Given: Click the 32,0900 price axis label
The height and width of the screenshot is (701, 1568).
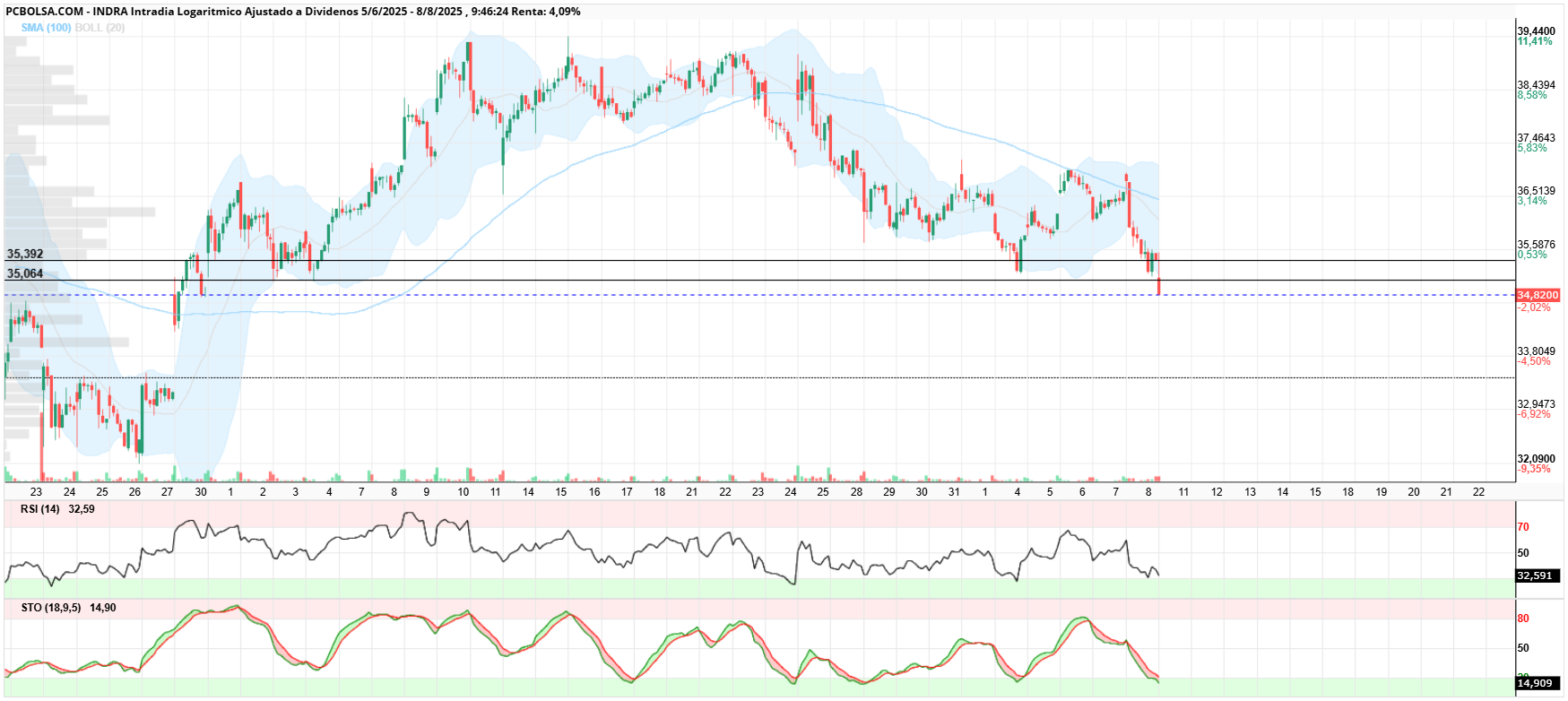Looking at the screenshot, I should click(x=1537, y=459).
